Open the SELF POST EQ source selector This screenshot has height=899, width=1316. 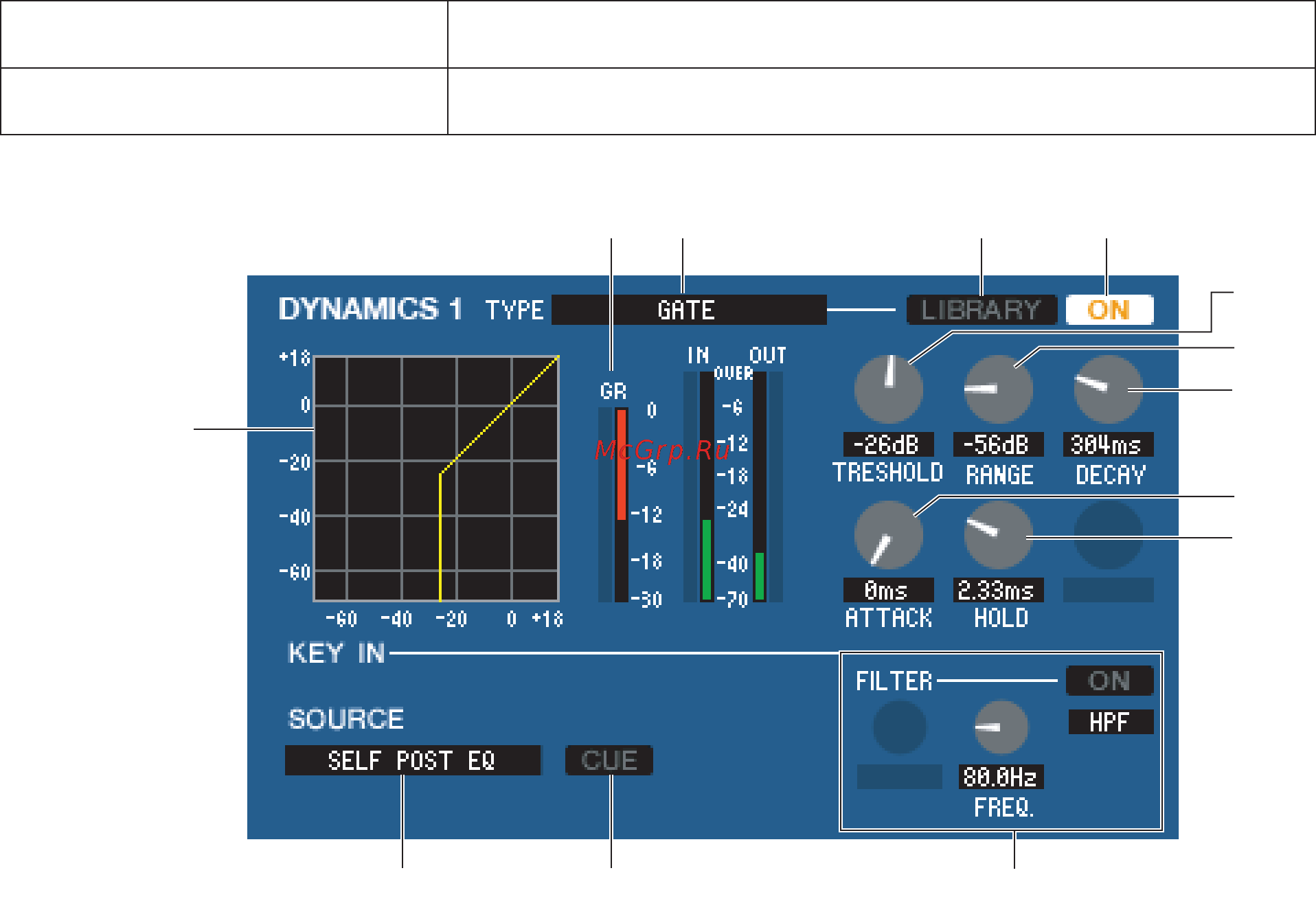click(413, 760)
